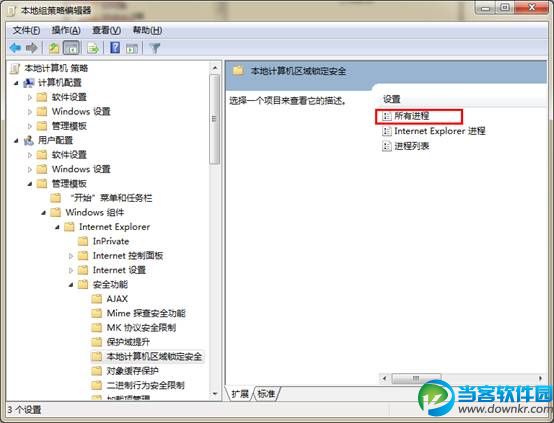Collapse the Internet Explorer tree node
The image size is (554, 423).
(57, 227)
